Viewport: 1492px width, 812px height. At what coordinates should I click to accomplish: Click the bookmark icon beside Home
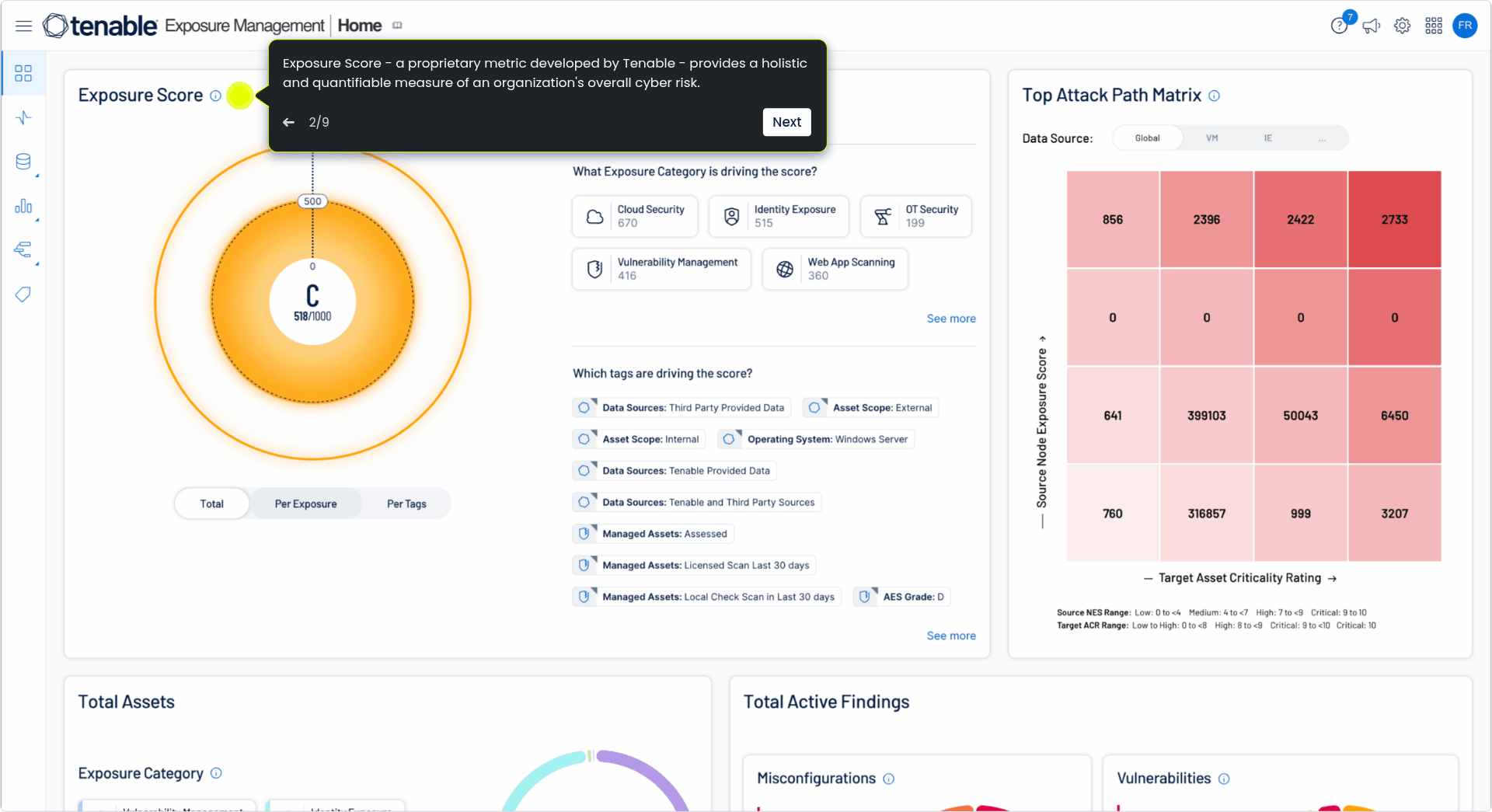pos(398,26)
